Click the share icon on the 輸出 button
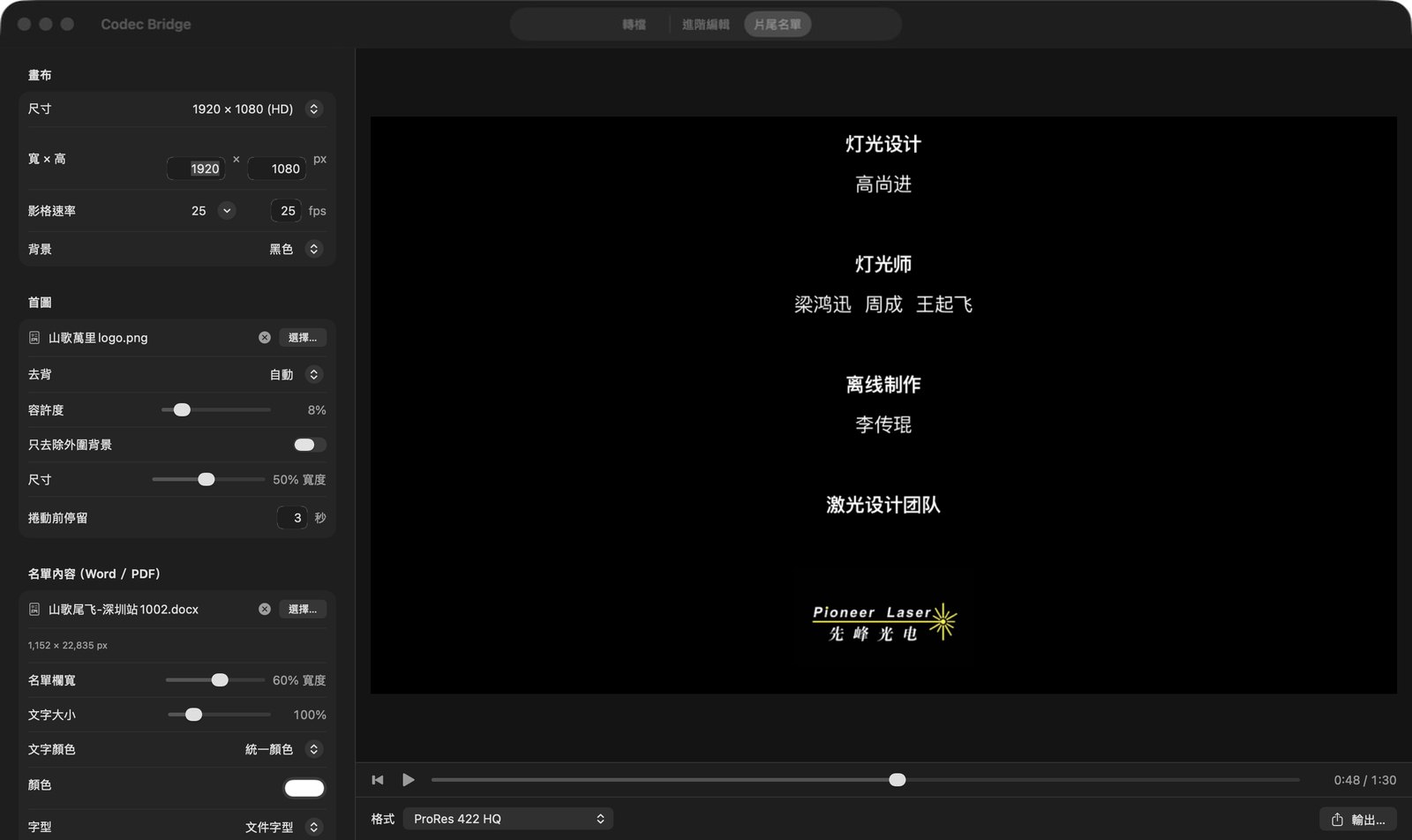1412x840 pixels. pos(1337,820)
